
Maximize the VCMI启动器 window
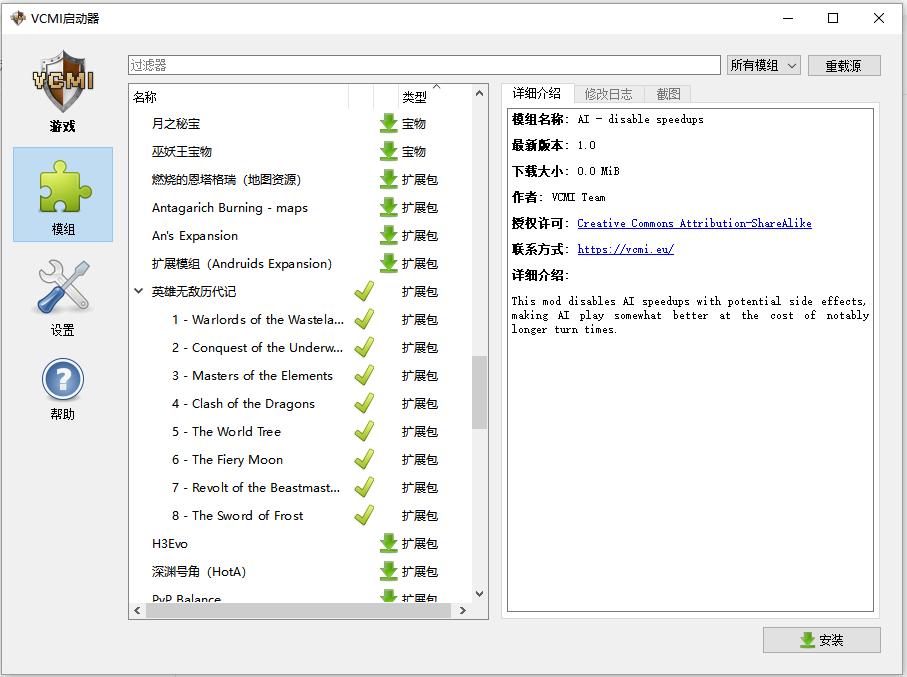pos(833,18)
